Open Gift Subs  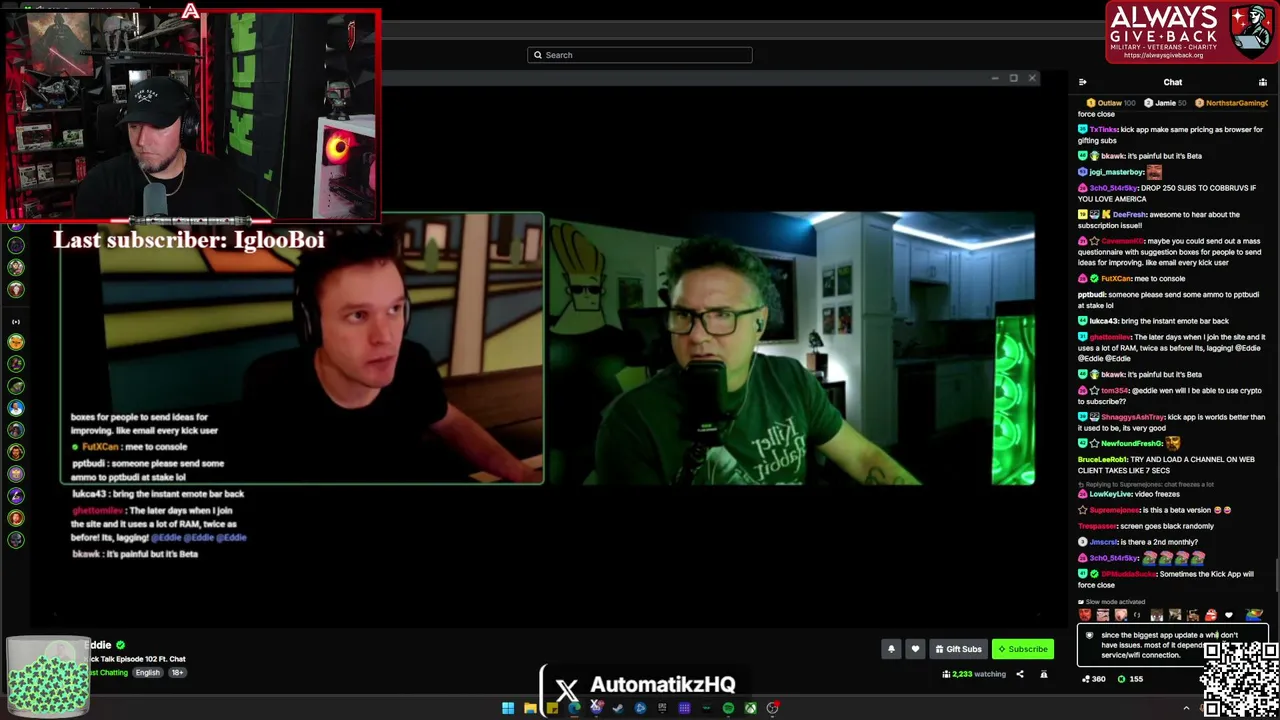958,649
